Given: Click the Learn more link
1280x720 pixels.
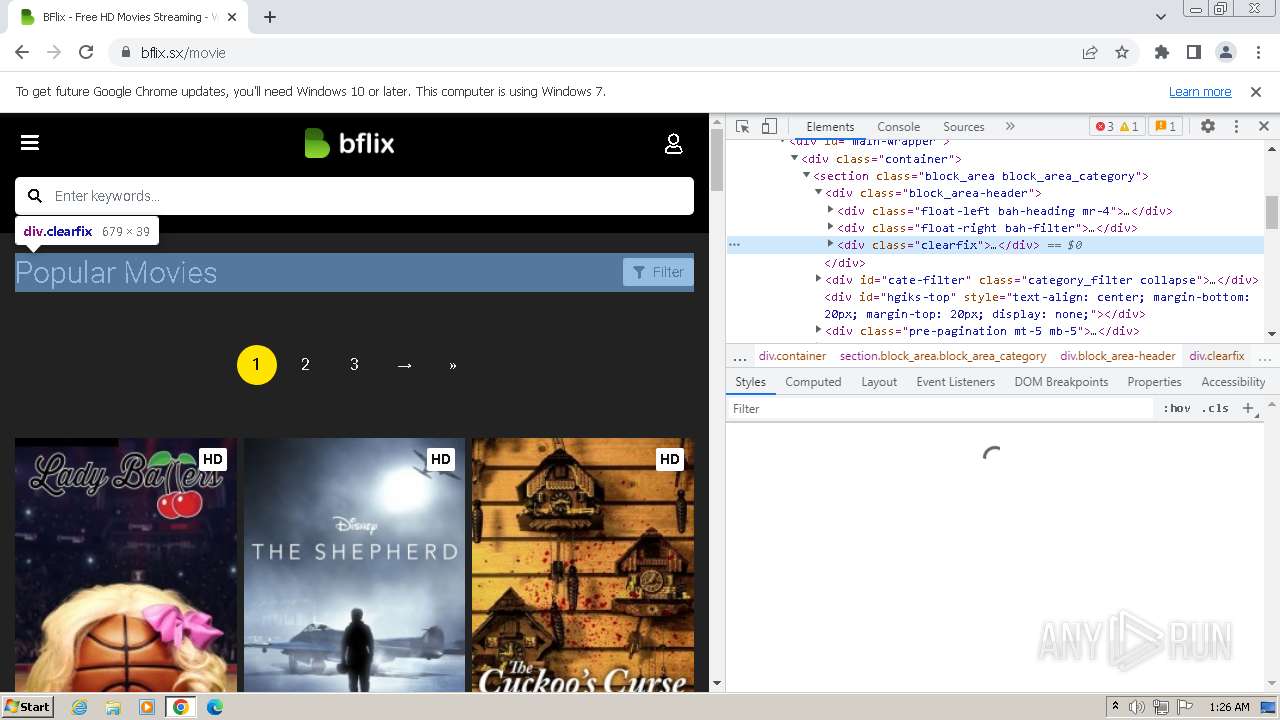Looking at the screenshot, I should tap(1200, 92).
